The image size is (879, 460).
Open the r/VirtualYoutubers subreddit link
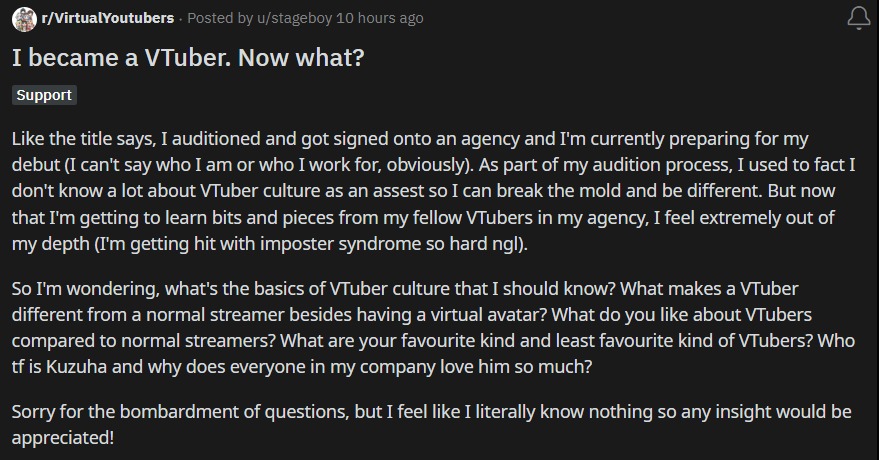[108, 18]
